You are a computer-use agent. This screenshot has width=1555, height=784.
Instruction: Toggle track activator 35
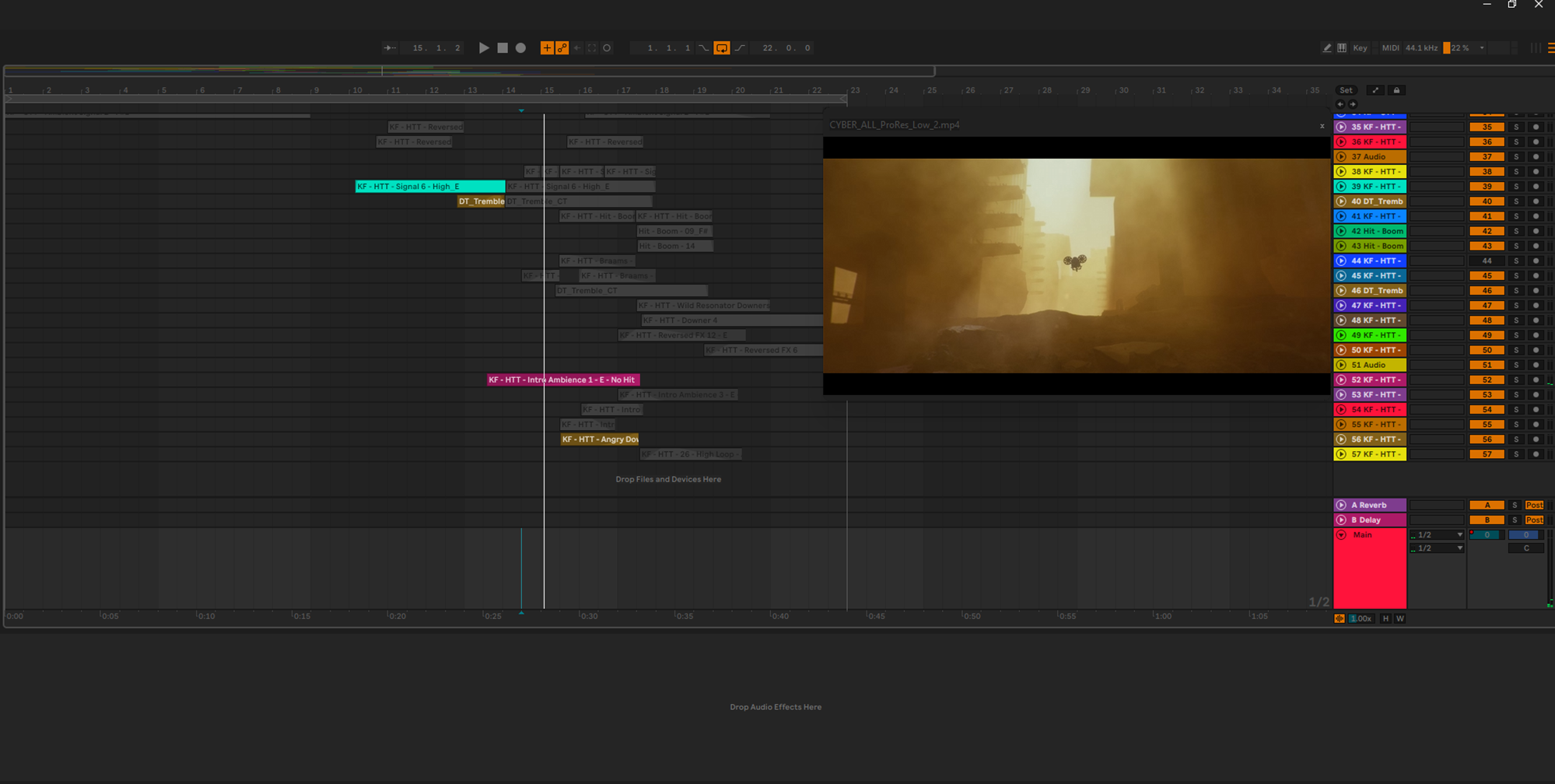[1487, 127]
